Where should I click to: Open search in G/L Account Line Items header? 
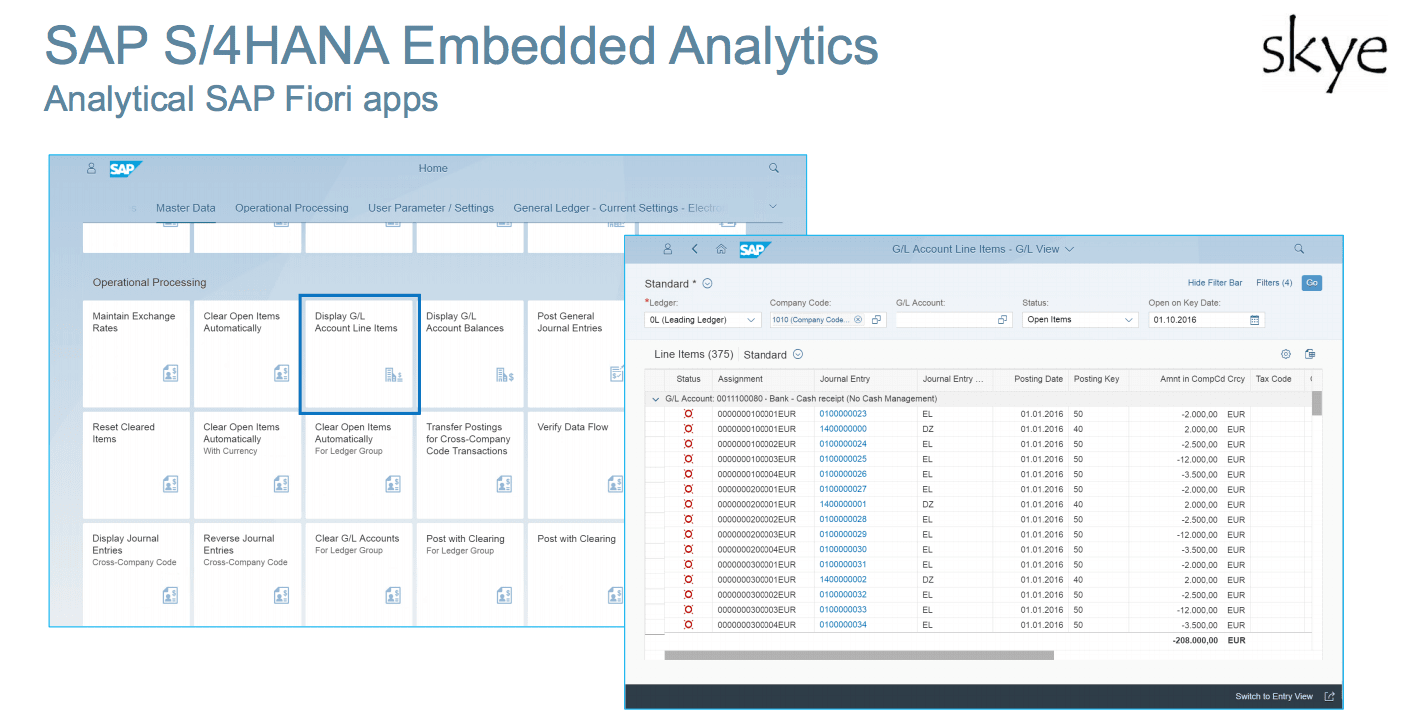1299,249
